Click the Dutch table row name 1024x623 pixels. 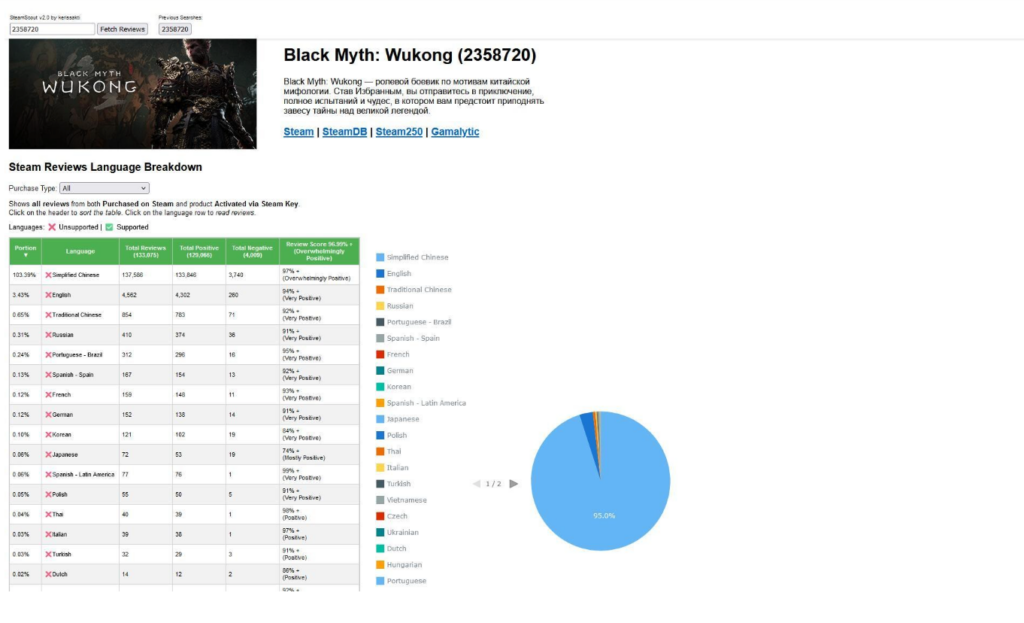(60, 575)
